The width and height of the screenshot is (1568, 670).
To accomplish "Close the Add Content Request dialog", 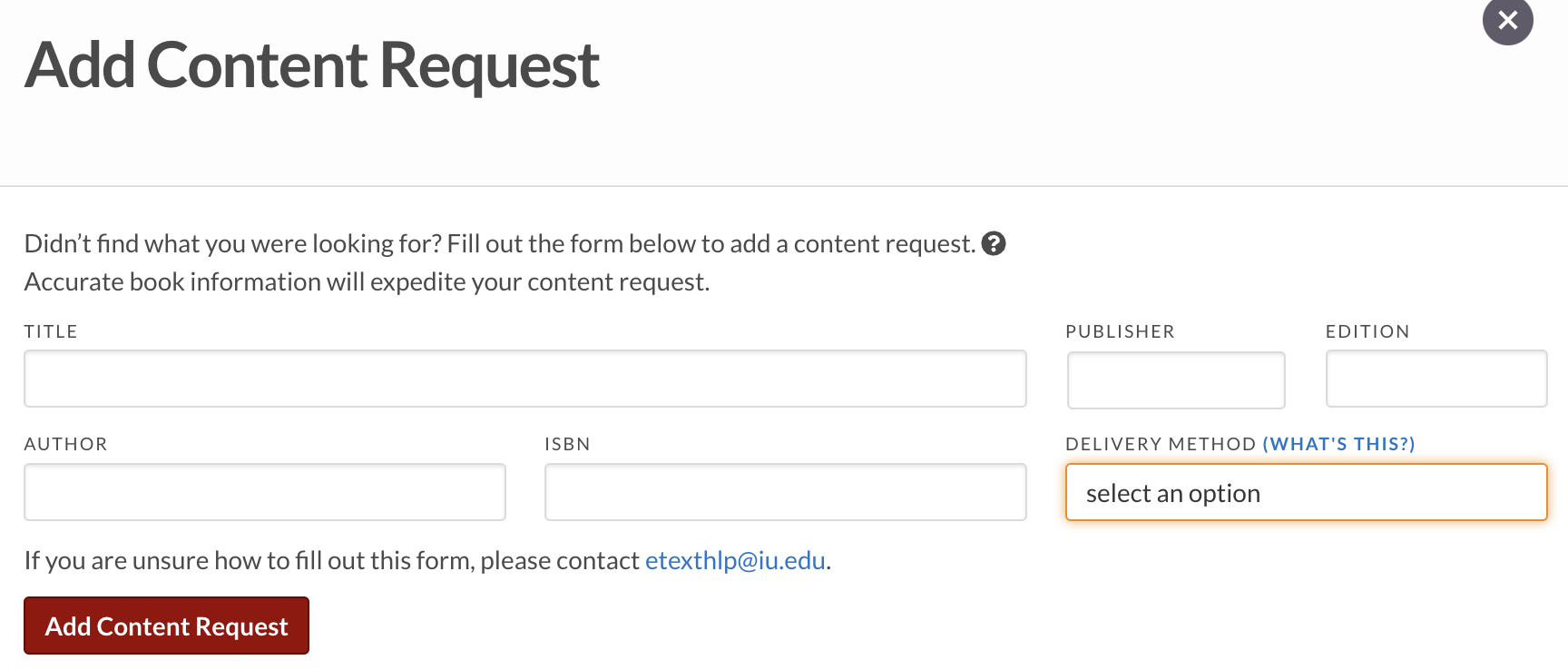I will coord(1507,20).
